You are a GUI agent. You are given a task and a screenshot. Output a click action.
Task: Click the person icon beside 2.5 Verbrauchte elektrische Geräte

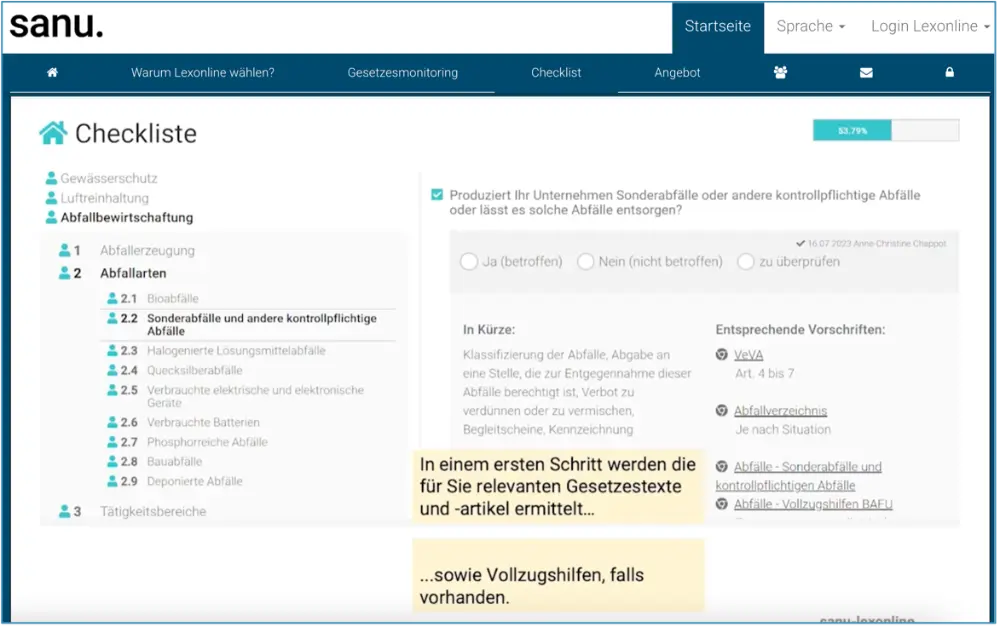point(112,390)
